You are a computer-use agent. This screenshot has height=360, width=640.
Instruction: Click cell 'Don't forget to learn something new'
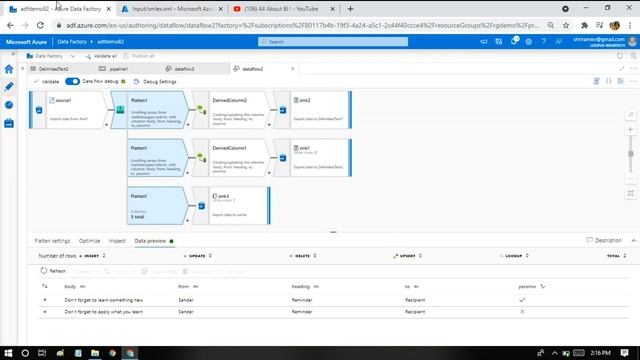(104, 300)
